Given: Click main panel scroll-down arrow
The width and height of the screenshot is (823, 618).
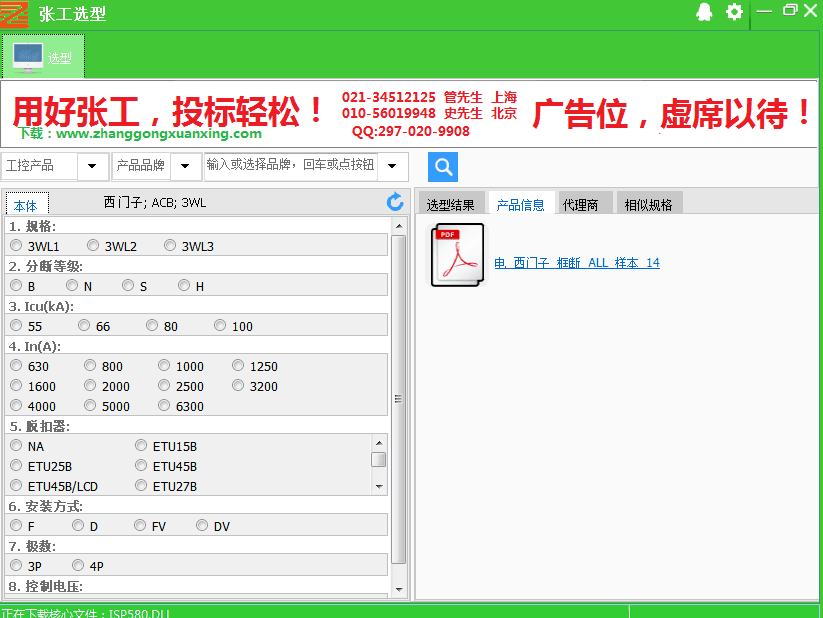Looking at the screenshot, I should pyautogui.click(x=399, y=590).
